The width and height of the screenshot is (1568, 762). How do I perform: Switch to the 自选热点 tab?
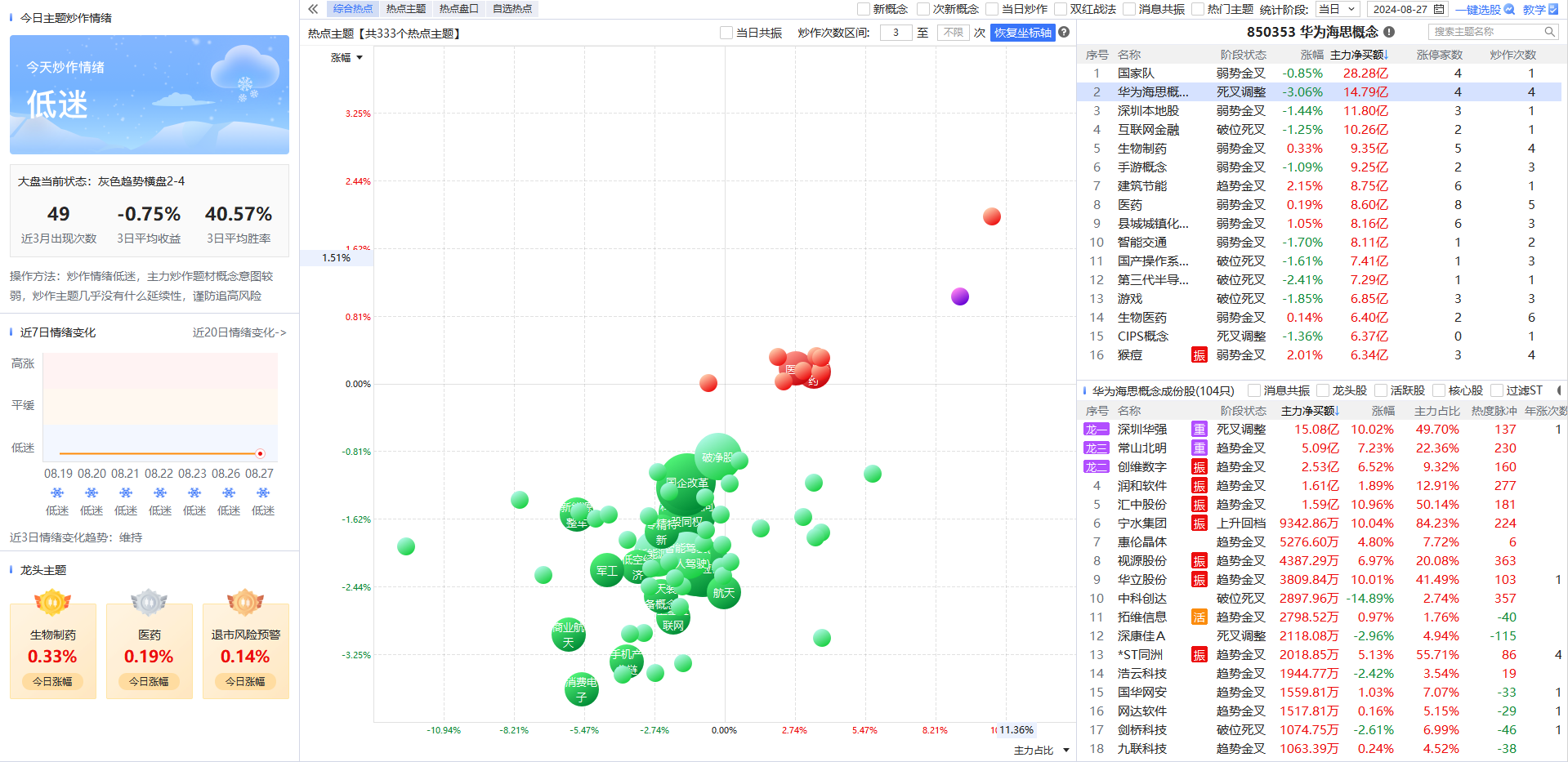pyautogui.click(x=512, y=9)
